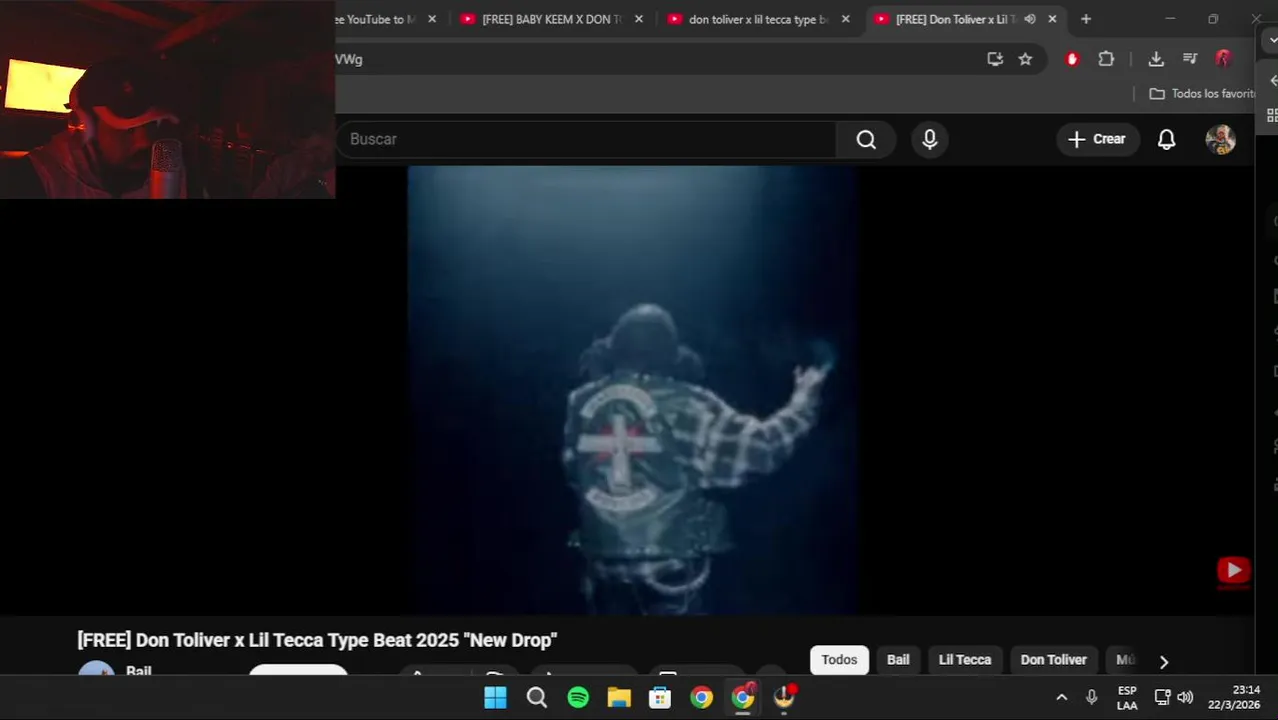Open the media controls icon in Chrome toolbar
Viewport: 1278px width, 720px height.
1190,59
